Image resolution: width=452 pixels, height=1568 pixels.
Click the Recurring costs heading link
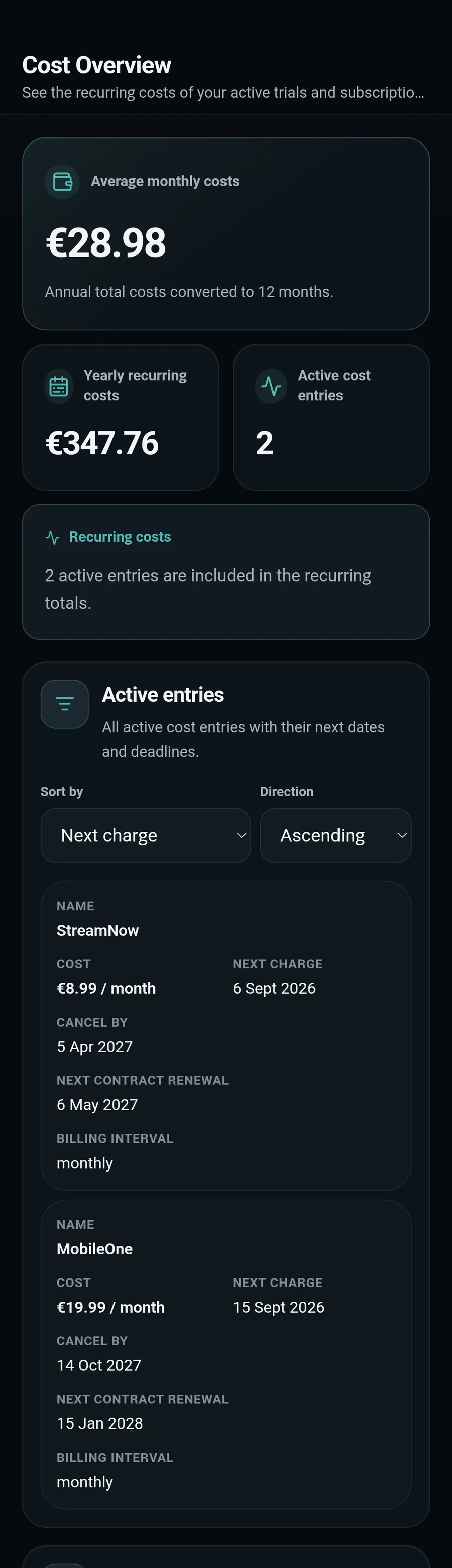(120, 537)
